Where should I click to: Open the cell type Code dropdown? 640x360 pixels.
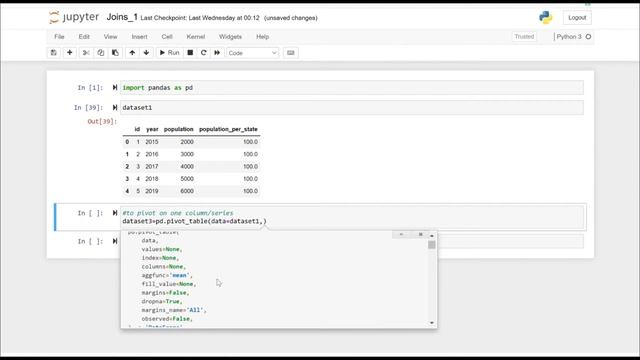252,53
